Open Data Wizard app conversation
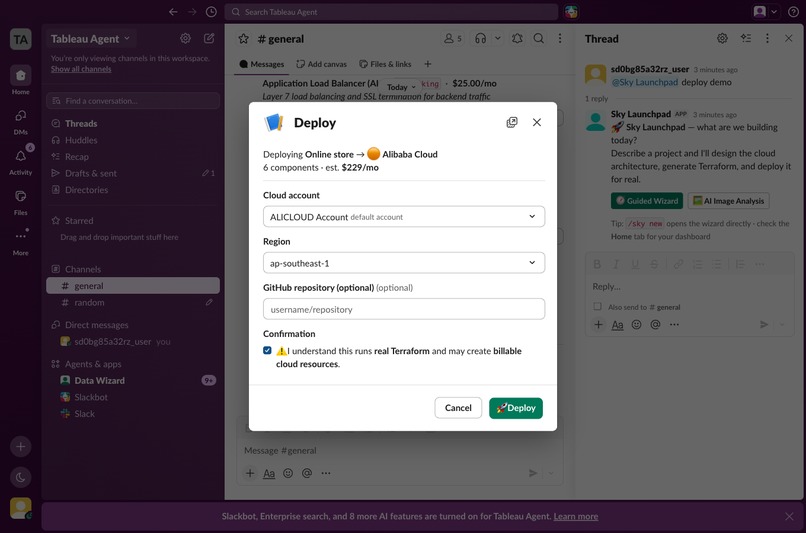Screen dimensions: 806x533 tap(133, 380)
